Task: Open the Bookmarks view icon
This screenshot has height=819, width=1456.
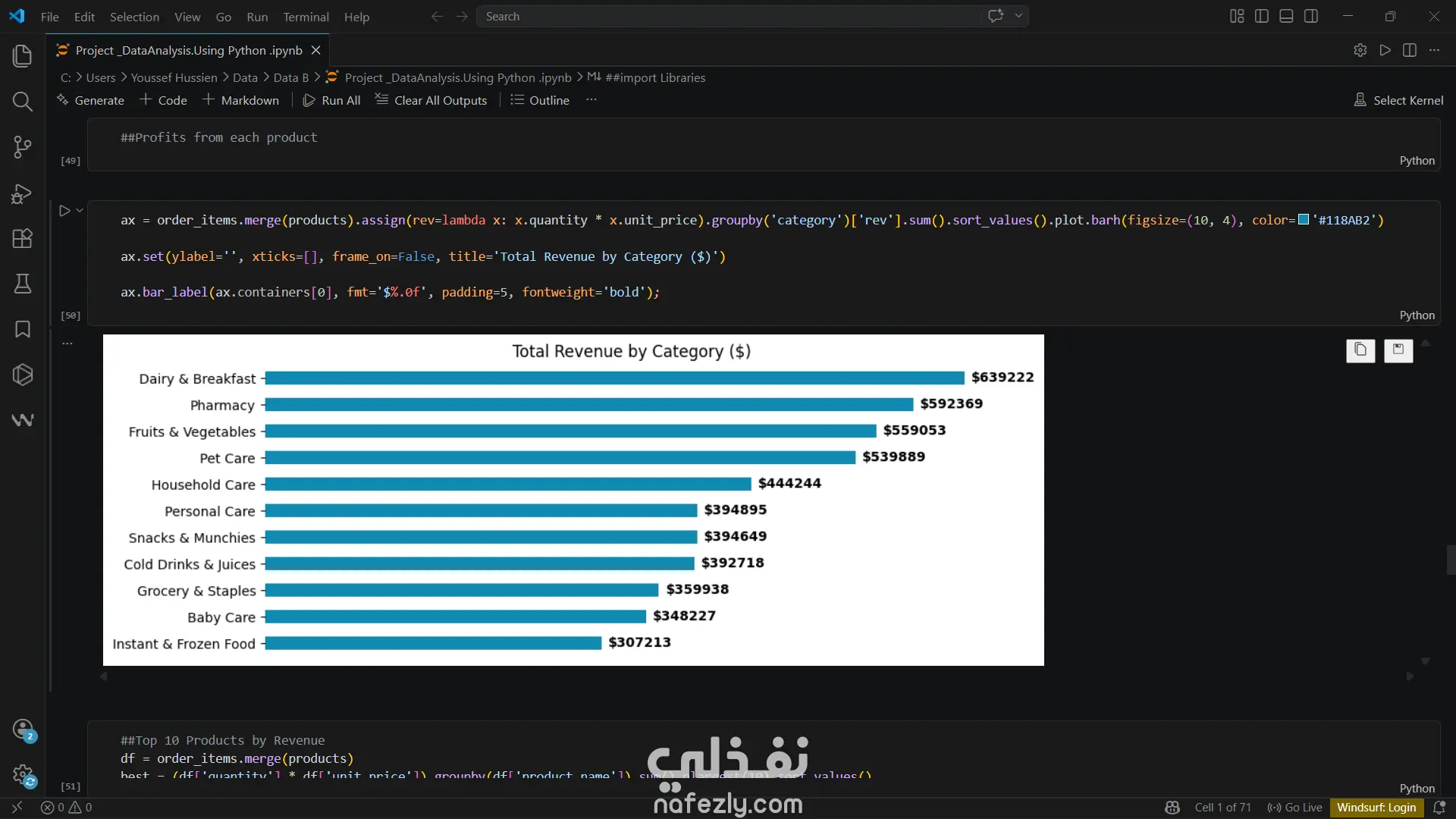Action: (x=23, y=329)
